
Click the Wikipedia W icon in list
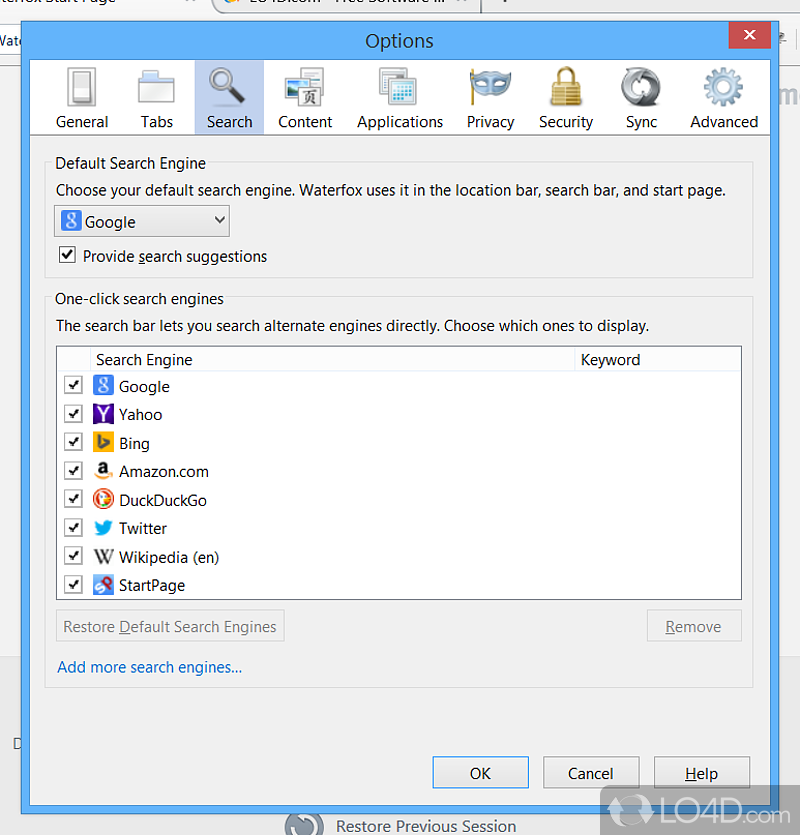coord(103,556)
